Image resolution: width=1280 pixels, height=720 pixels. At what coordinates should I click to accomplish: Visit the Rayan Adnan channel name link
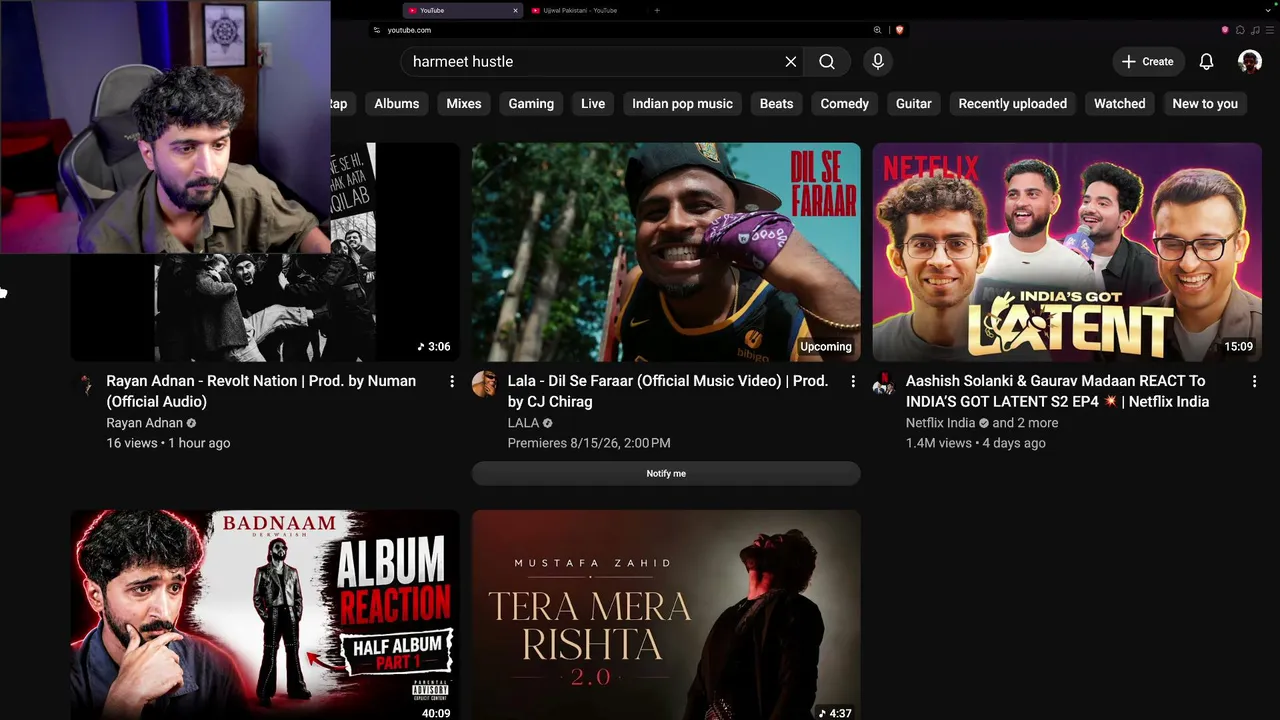[144, 423]
